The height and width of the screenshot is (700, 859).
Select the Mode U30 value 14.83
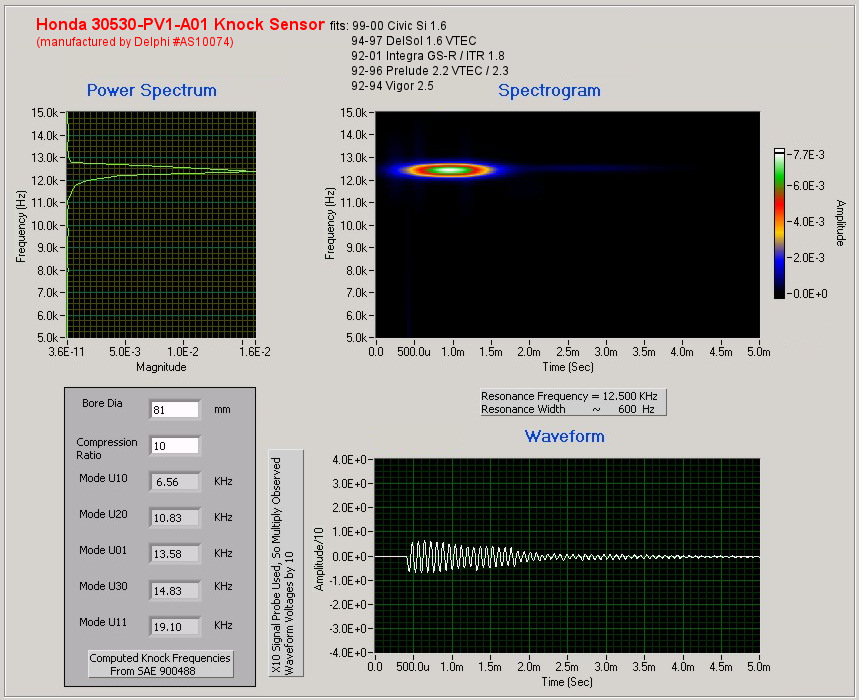tap(174, 591)
